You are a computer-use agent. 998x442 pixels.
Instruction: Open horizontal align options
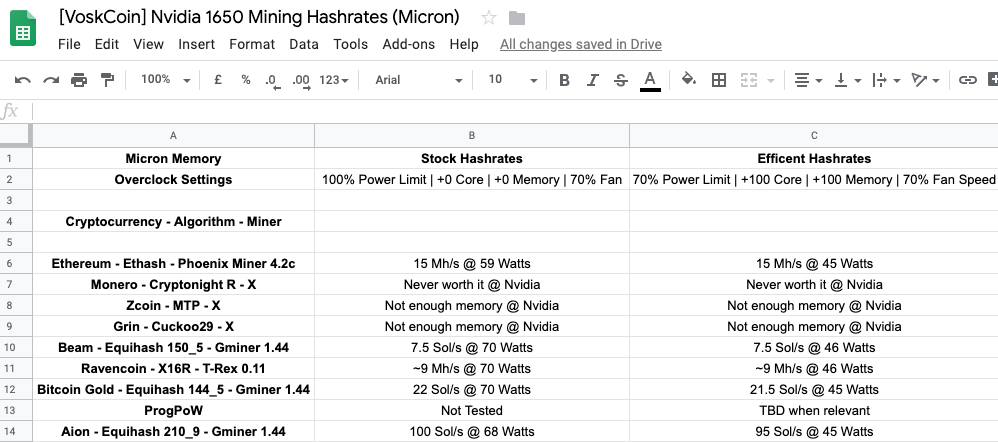click(808, 80)
